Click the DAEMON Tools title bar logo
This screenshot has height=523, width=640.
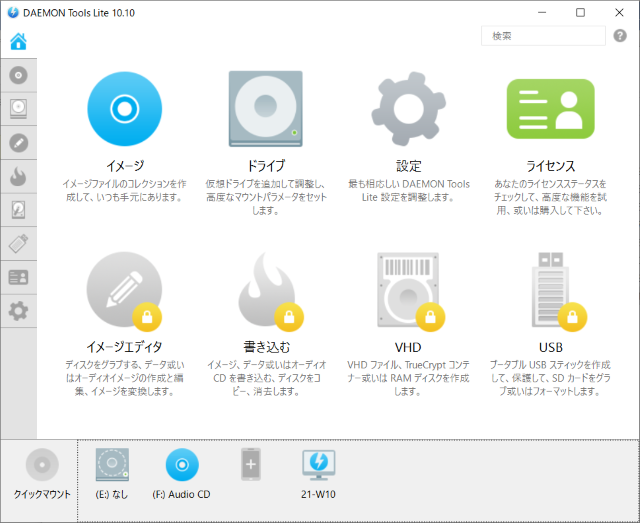tap(13, 13)
